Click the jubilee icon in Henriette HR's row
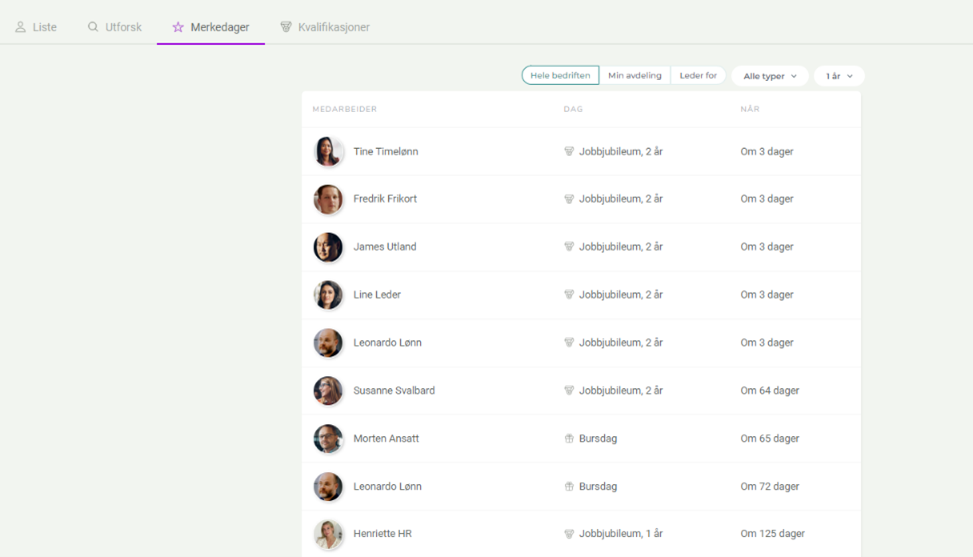 [x=569, y=534]
